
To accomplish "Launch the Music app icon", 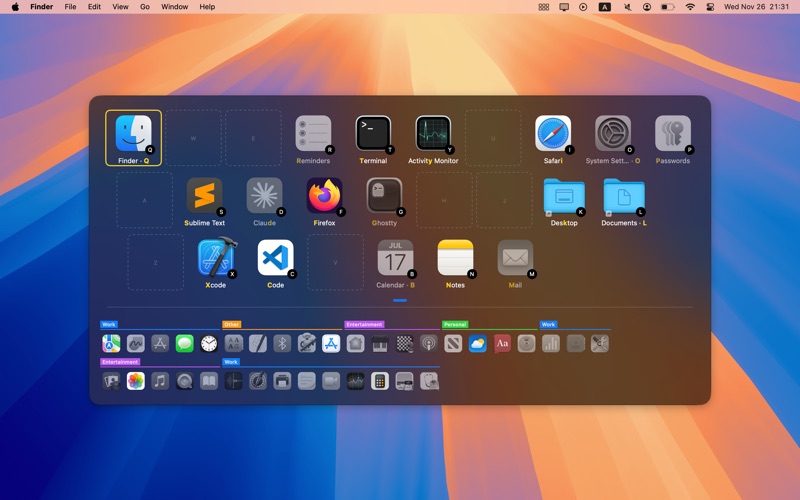I will 160,381.
